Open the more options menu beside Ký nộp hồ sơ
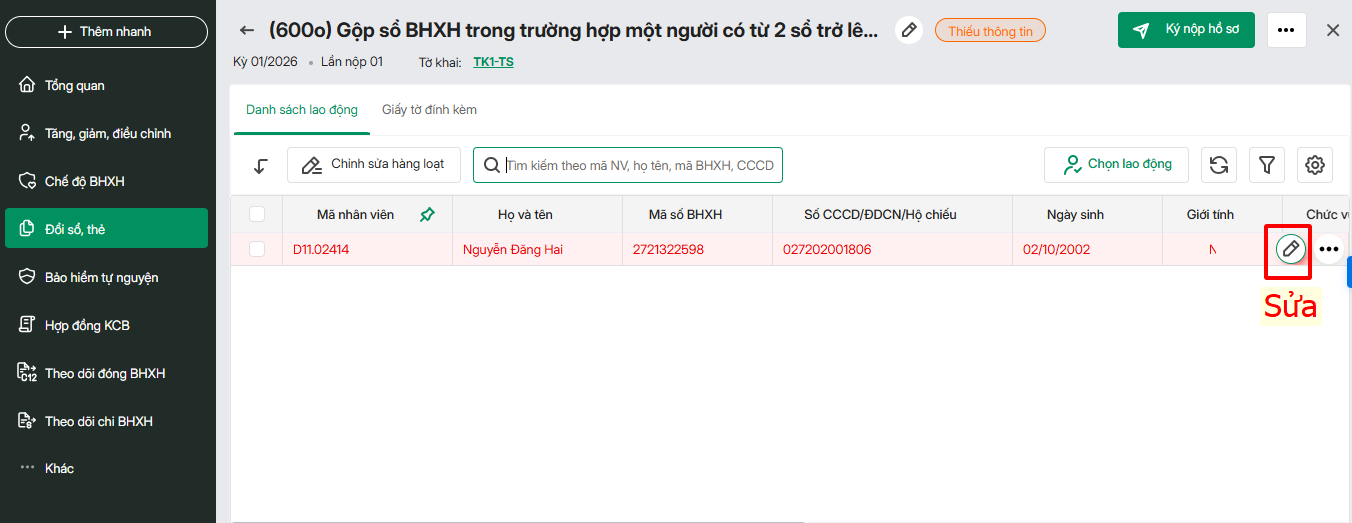This screenshot has width=1352, height=523. [1286, 31]
